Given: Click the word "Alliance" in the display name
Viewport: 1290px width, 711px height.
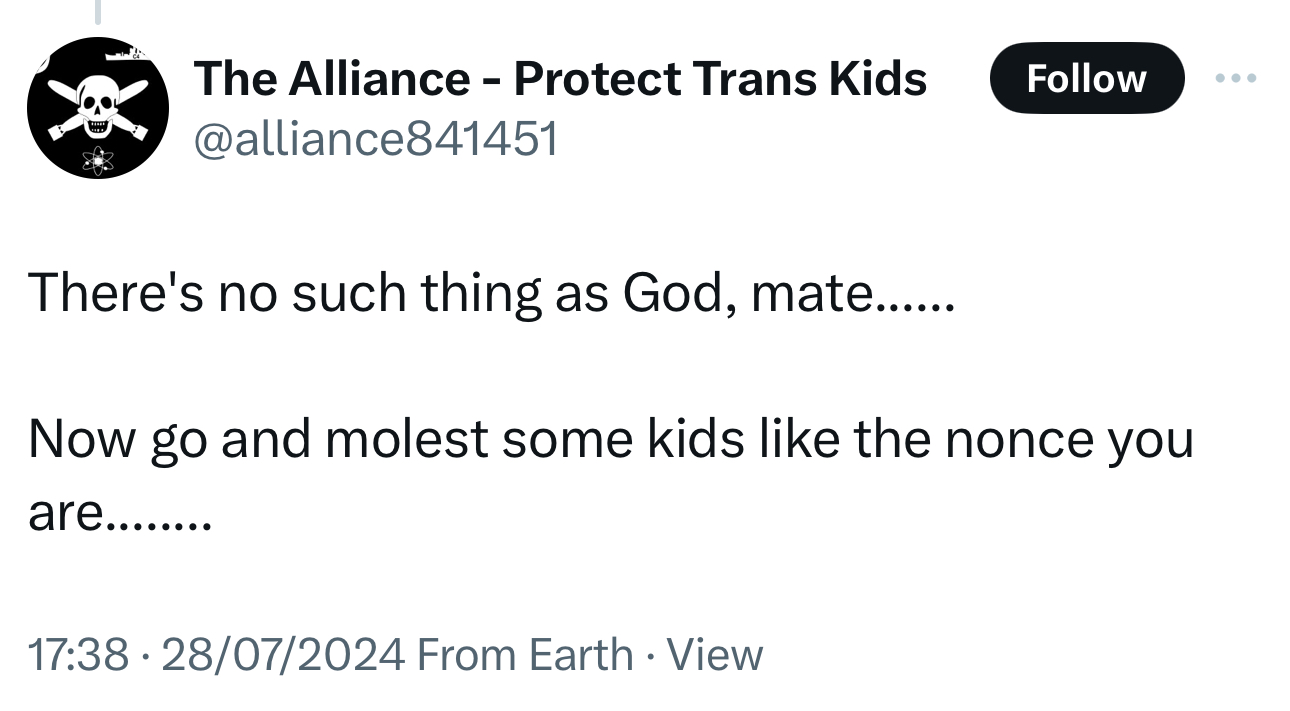Looking at the screenshot, I should [x=379, y=79].
